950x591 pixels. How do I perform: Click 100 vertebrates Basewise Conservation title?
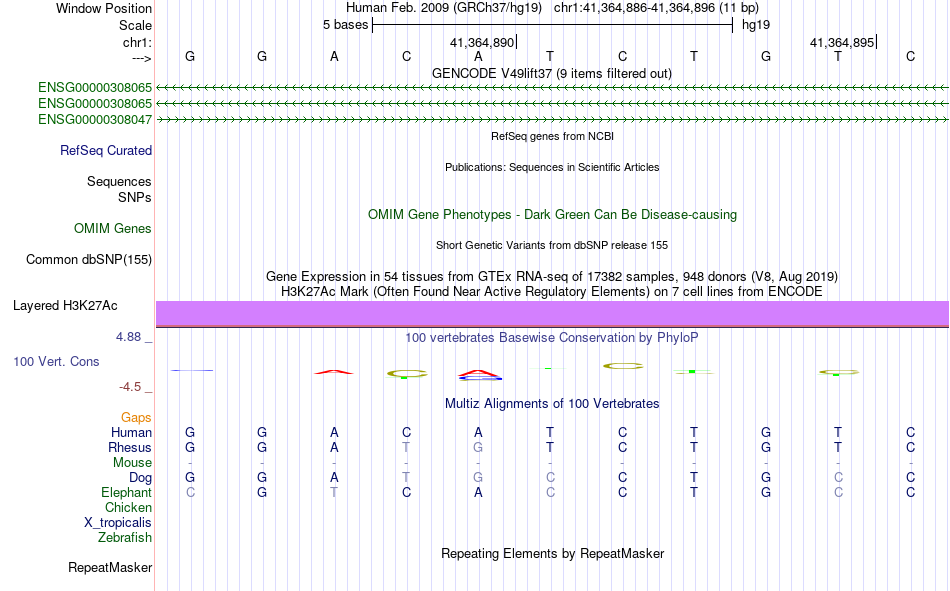pyautogui.click(x=552, y=338)
